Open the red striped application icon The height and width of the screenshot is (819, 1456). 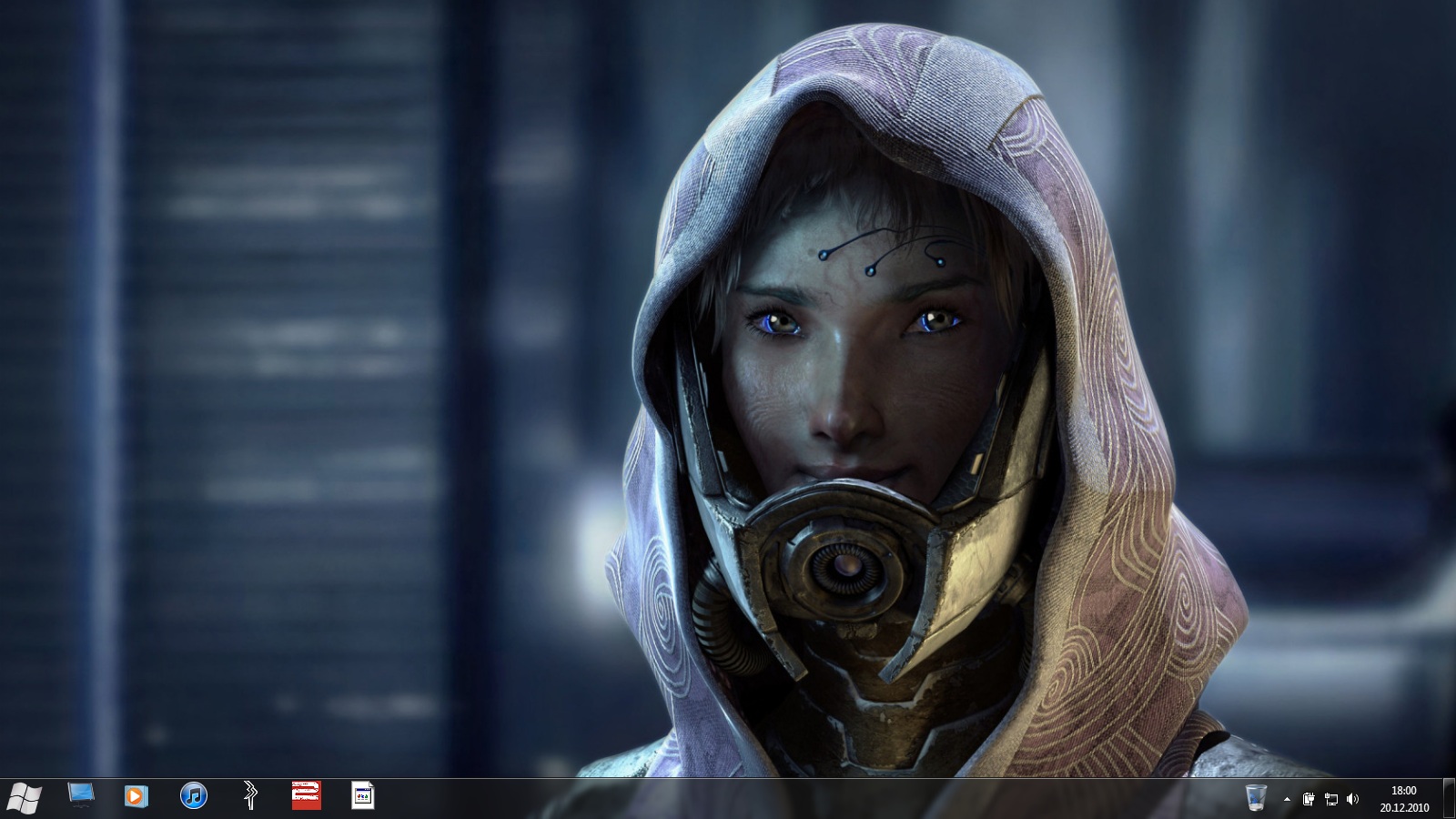pyautogui.click(x=306, y=795)
